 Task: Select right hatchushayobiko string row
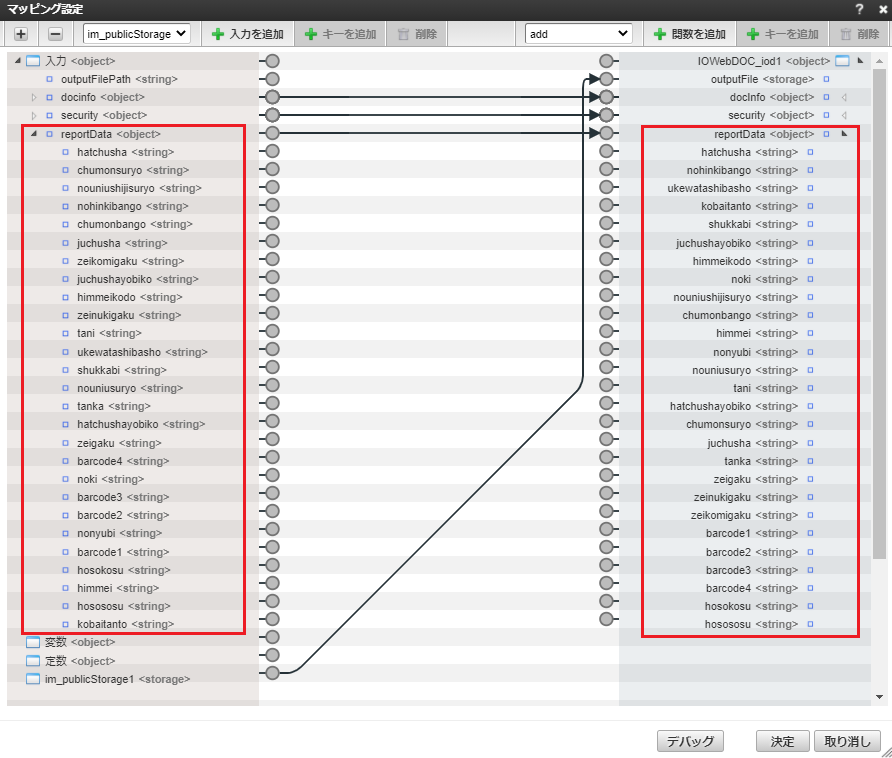pyautogui.click(x=745, y=406)
